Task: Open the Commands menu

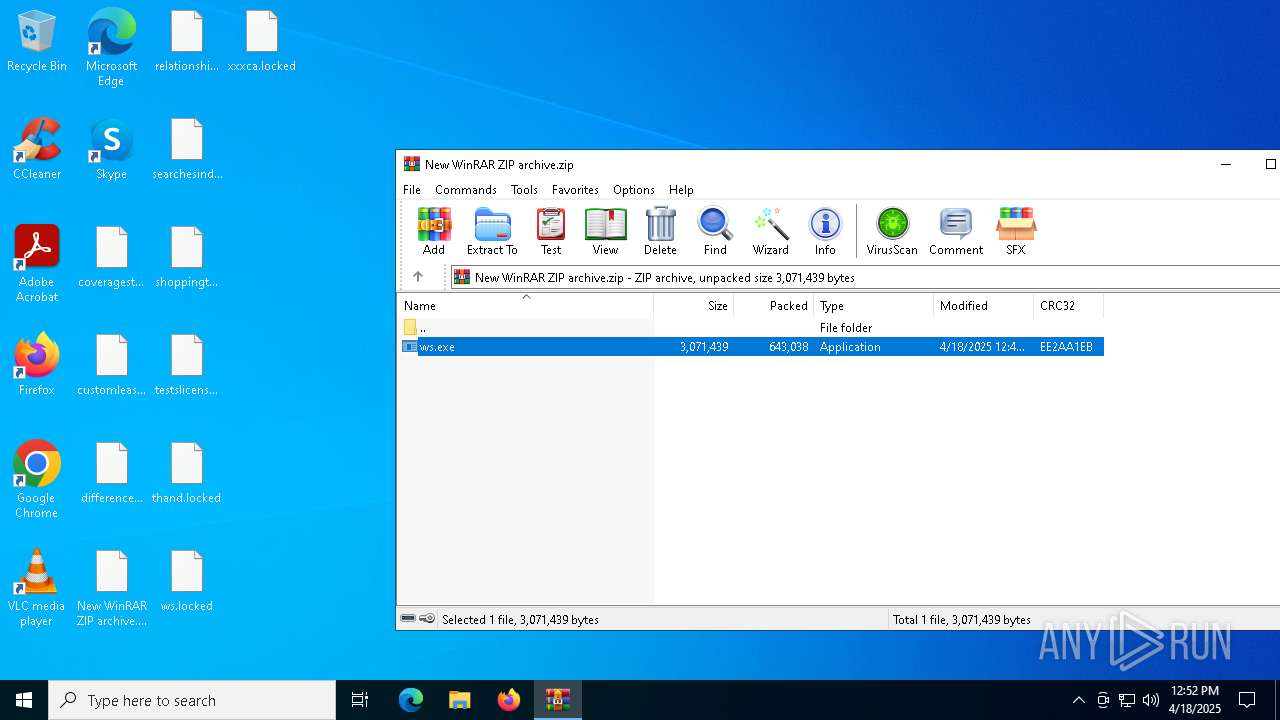Action: pyautogui.click(x=466, y=189)
